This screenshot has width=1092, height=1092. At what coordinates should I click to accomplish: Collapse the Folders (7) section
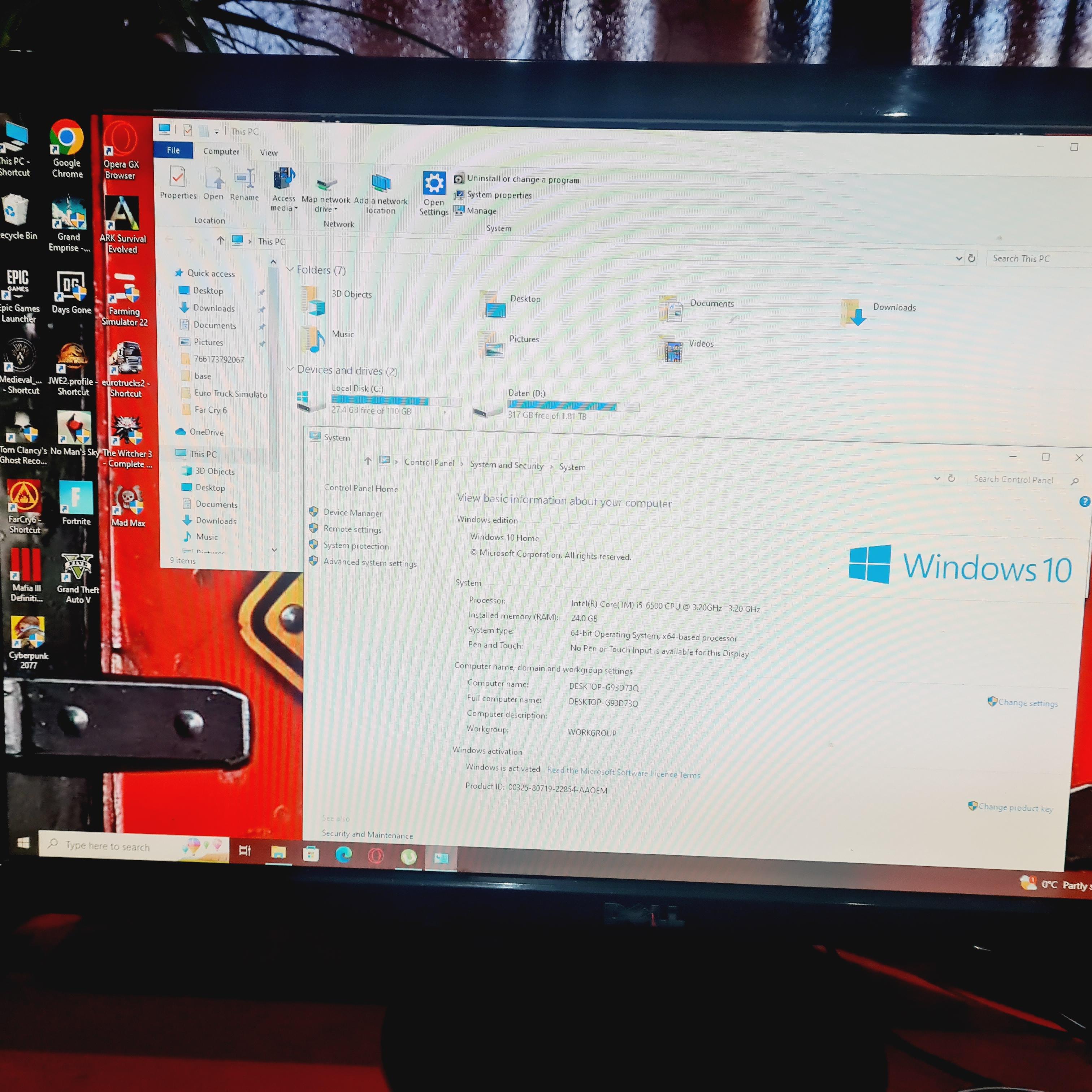pyautogui.click(x=290, y=270)
